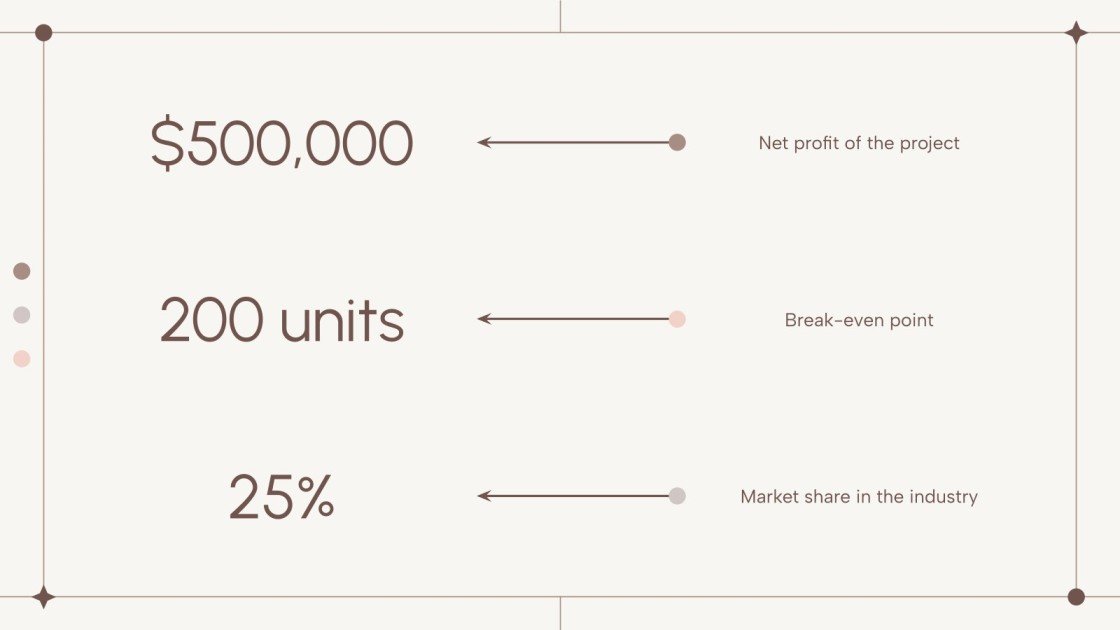Select the pink dot beside Break-even arrow
The height and width of the screenshot is (630, 1120).
(677, 319)
